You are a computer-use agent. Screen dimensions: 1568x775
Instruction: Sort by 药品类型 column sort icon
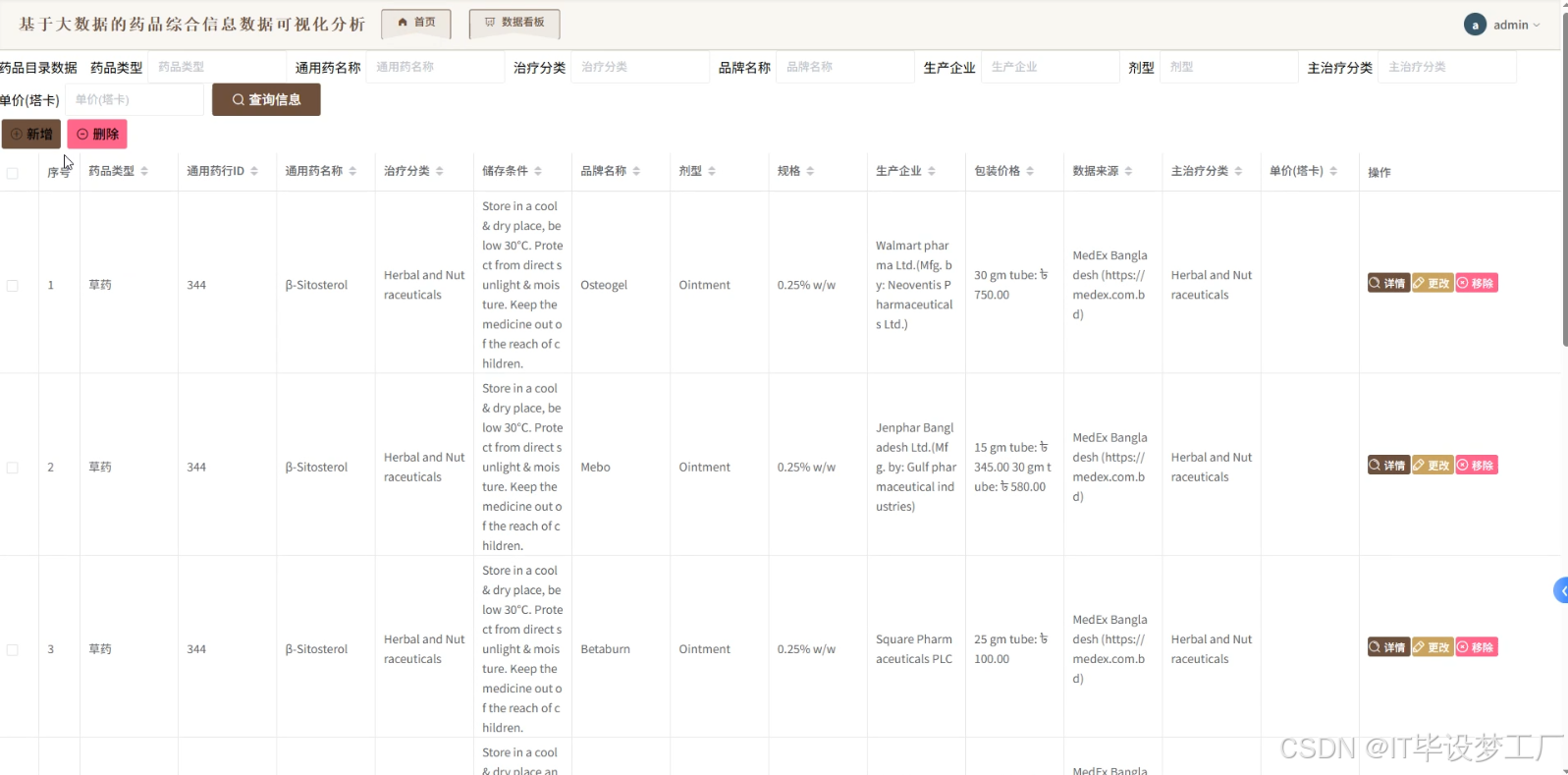(144, 171)
